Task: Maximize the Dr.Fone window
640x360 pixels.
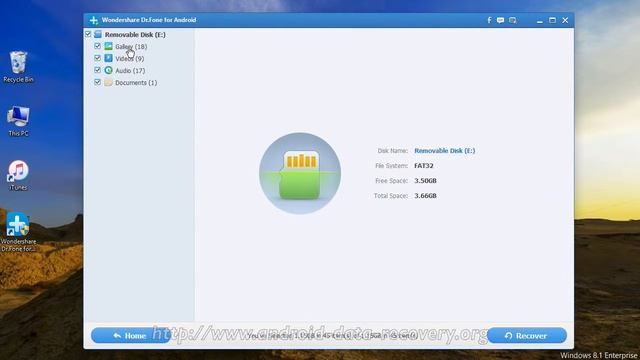Action: click(x=552, y=20)
